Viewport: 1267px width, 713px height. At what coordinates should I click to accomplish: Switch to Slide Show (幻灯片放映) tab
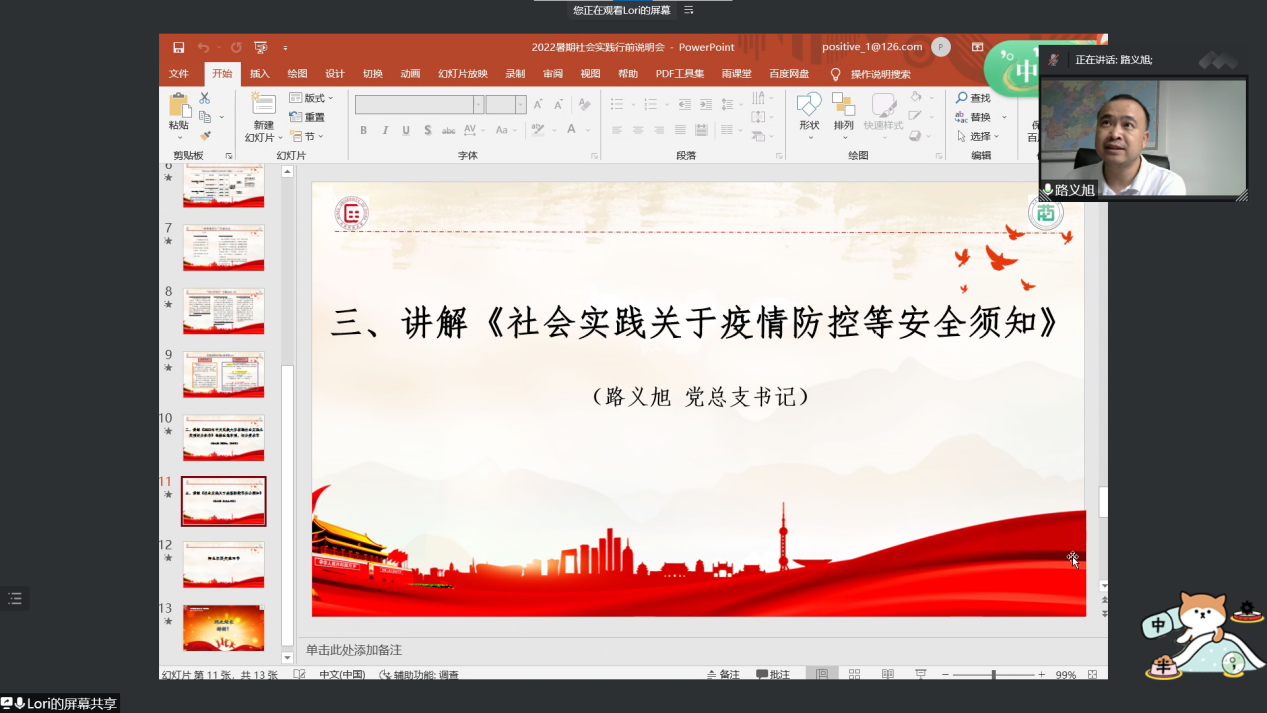click(462, 74)
